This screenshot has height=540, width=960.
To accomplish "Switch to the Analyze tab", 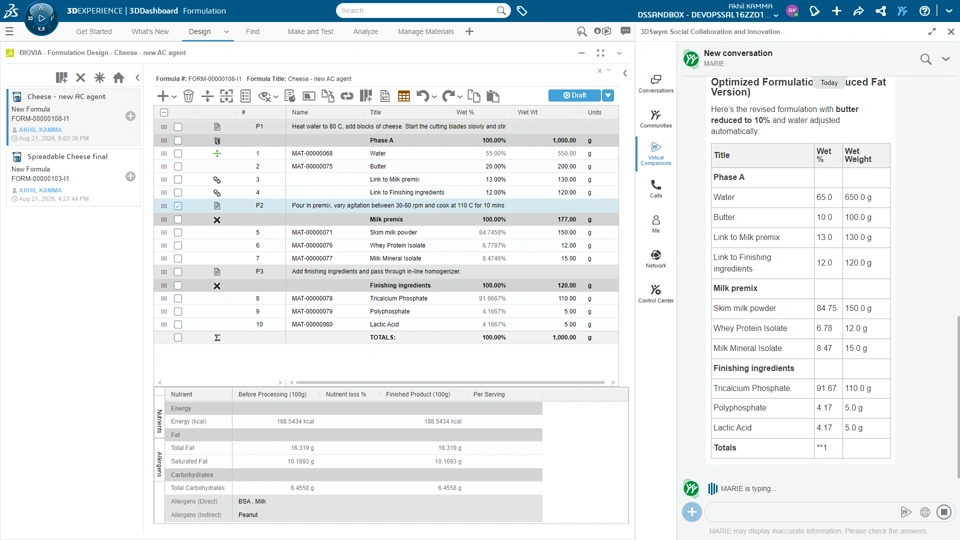I will point(366,31).
